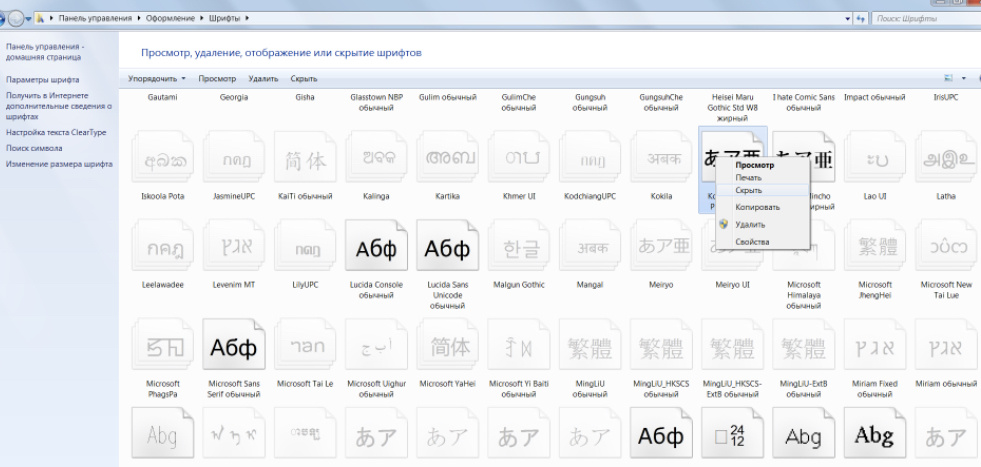Open the view options dropdown arrow

click(x=963, y=78)
